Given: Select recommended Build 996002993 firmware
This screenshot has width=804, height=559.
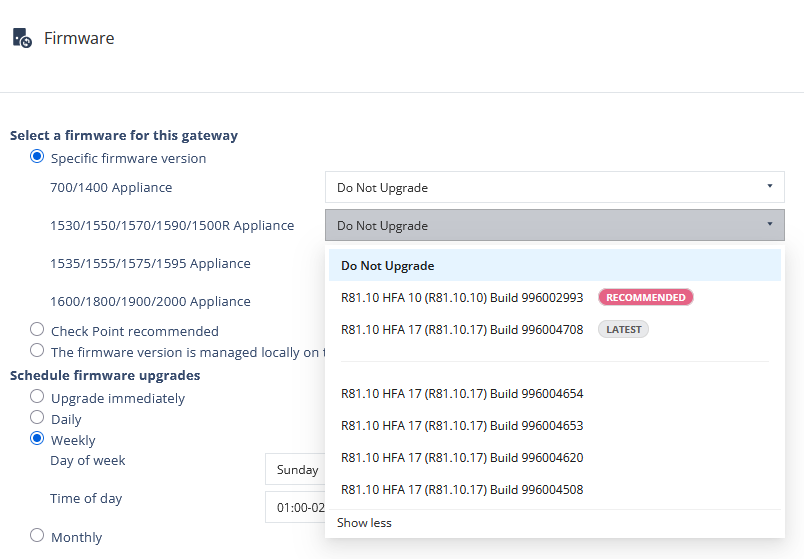Looking at the screenshot, I should click(555, 297).
